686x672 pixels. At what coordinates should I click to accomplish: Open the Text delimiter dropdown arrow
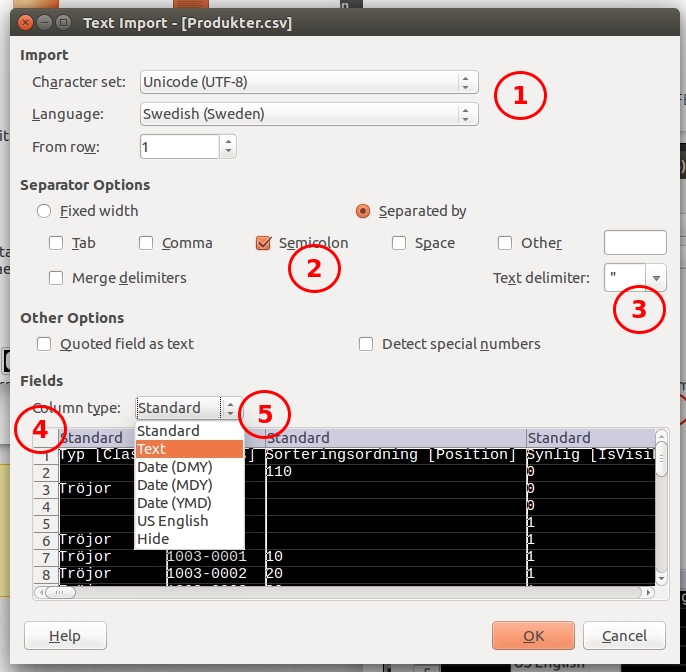click(x=656, y=278)
